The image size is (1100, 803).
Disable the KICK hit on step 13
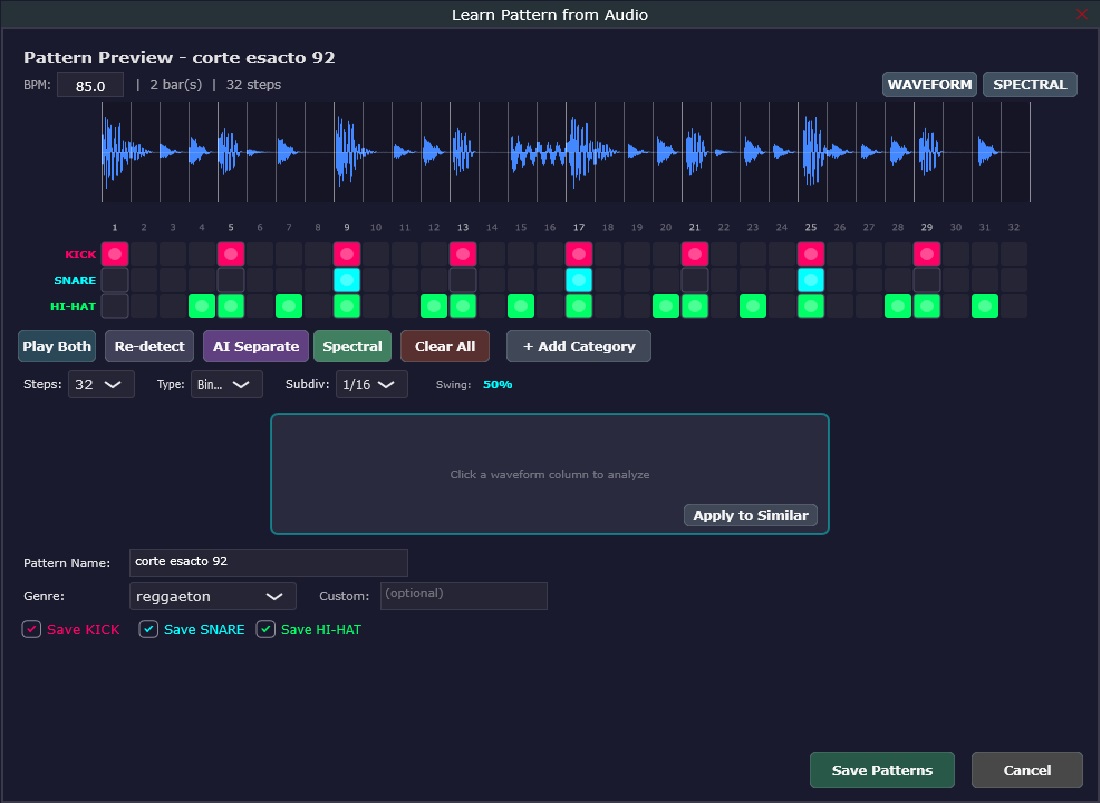pyautogui.click(x=463, y=254)
